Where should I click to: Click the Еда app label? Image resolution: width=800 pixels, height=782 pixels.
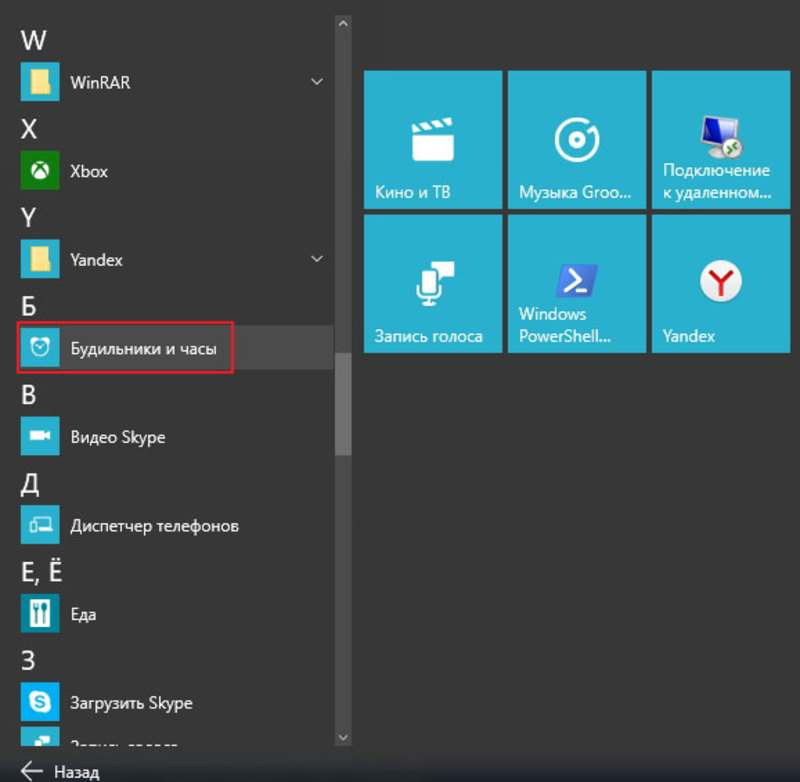[83, 615]
